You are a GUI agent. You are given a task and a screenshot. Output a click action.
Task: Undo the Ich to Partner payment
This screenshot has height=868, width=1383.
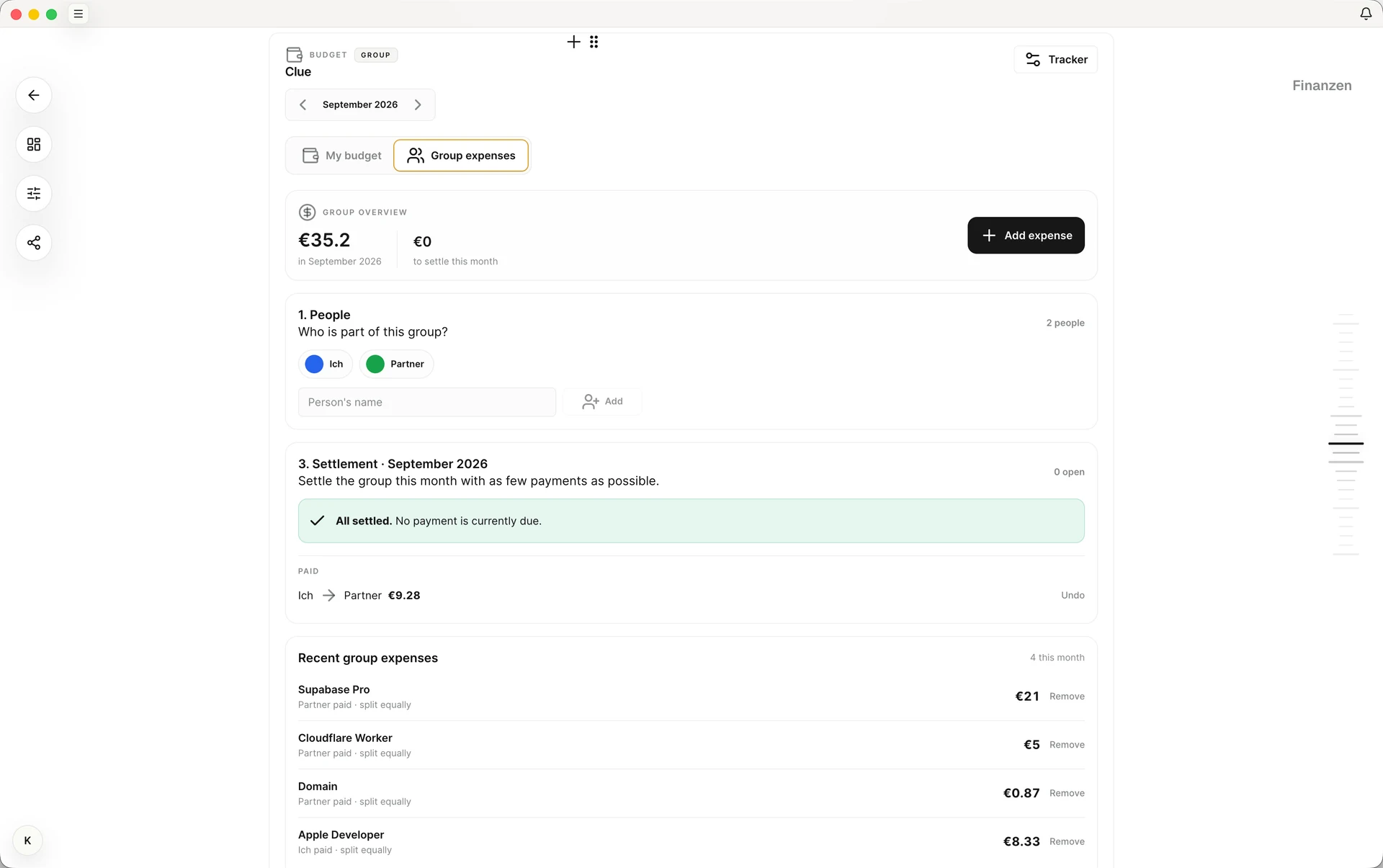pos(1073,595)
